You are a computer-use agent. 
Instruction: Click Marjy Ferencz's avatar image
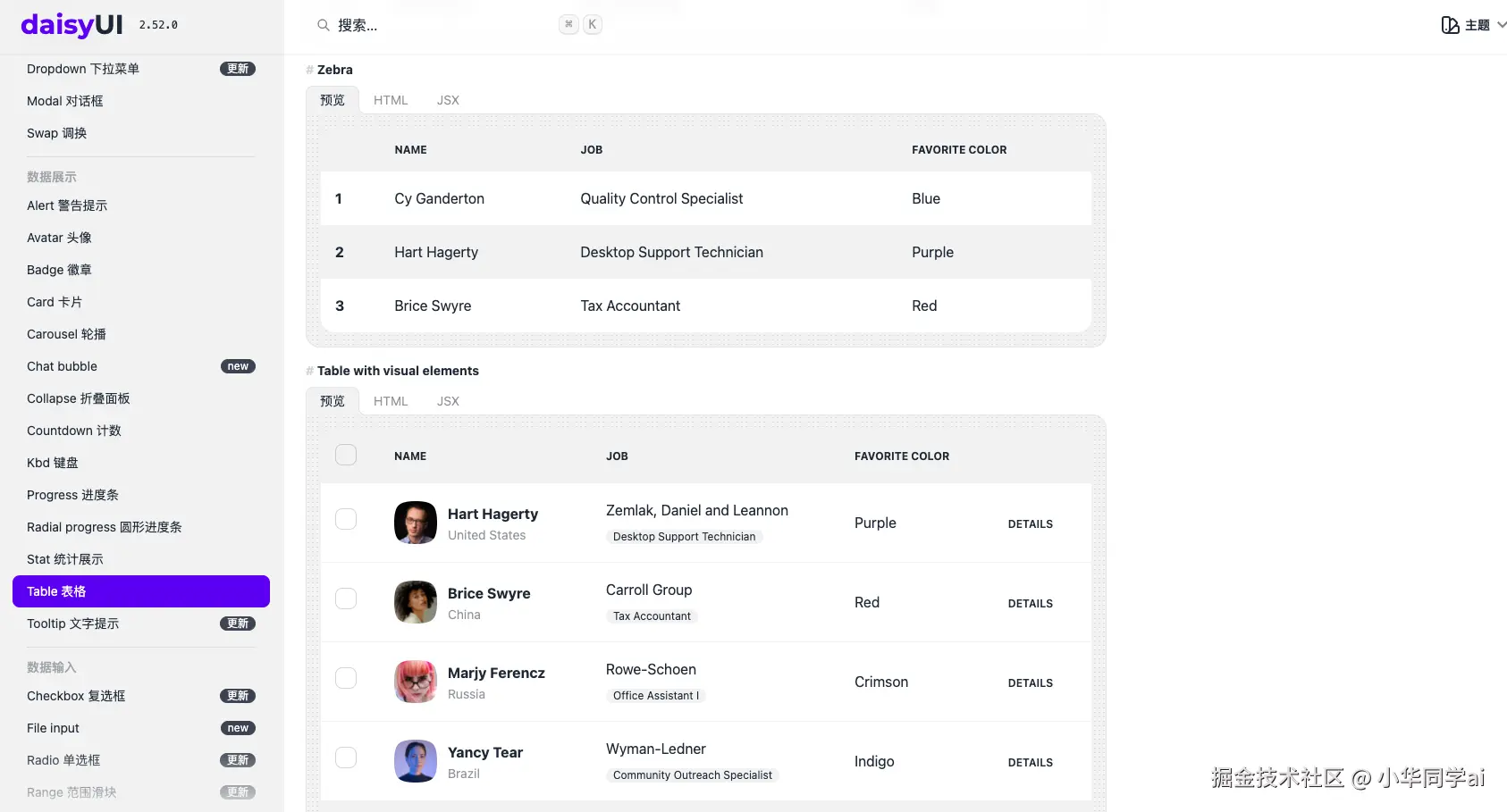click(x=415, y=682)
